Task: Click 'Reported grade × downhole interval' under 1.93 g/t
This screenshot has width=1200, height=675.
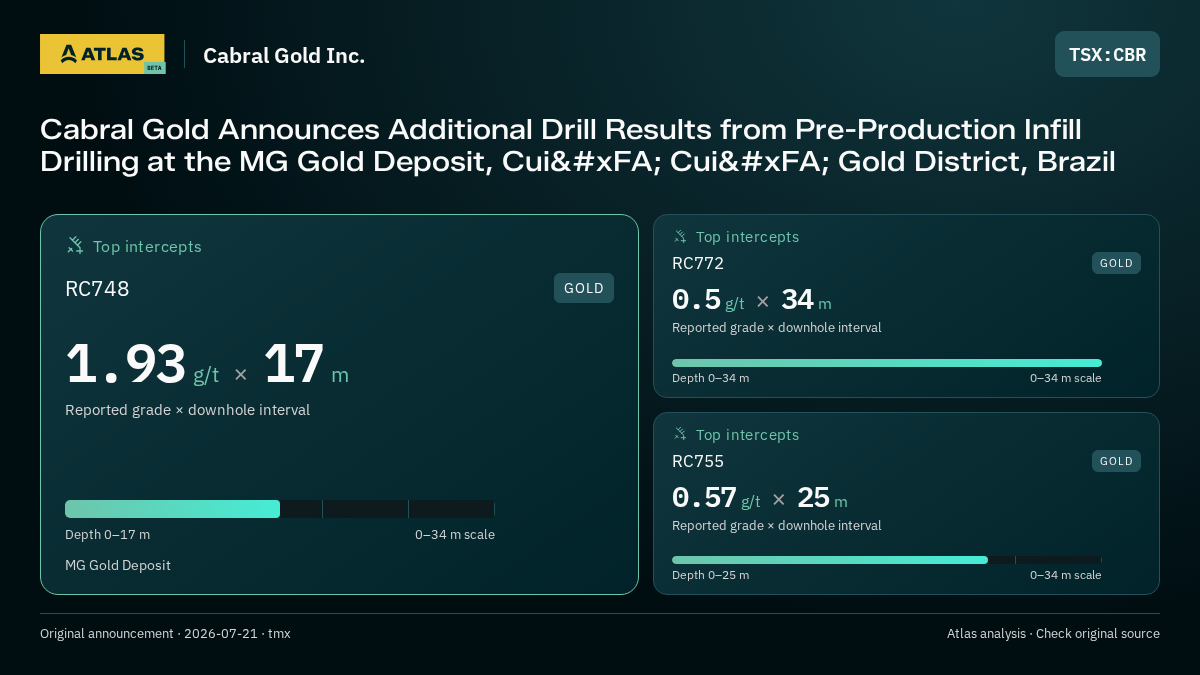Action: (187, 410)
